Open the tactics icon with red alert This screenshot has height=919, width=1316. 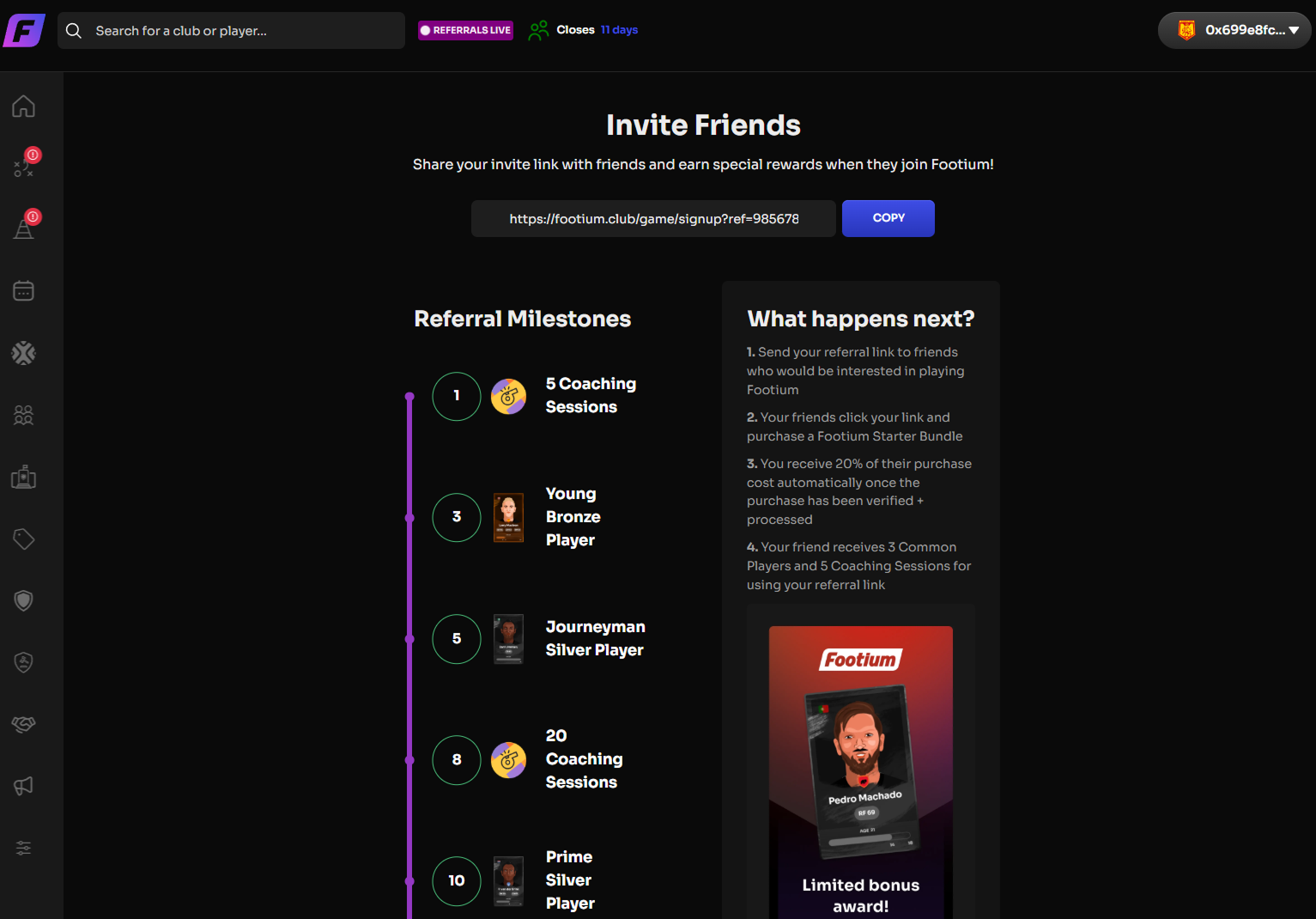pyautogui.click(x=23, y=167)
